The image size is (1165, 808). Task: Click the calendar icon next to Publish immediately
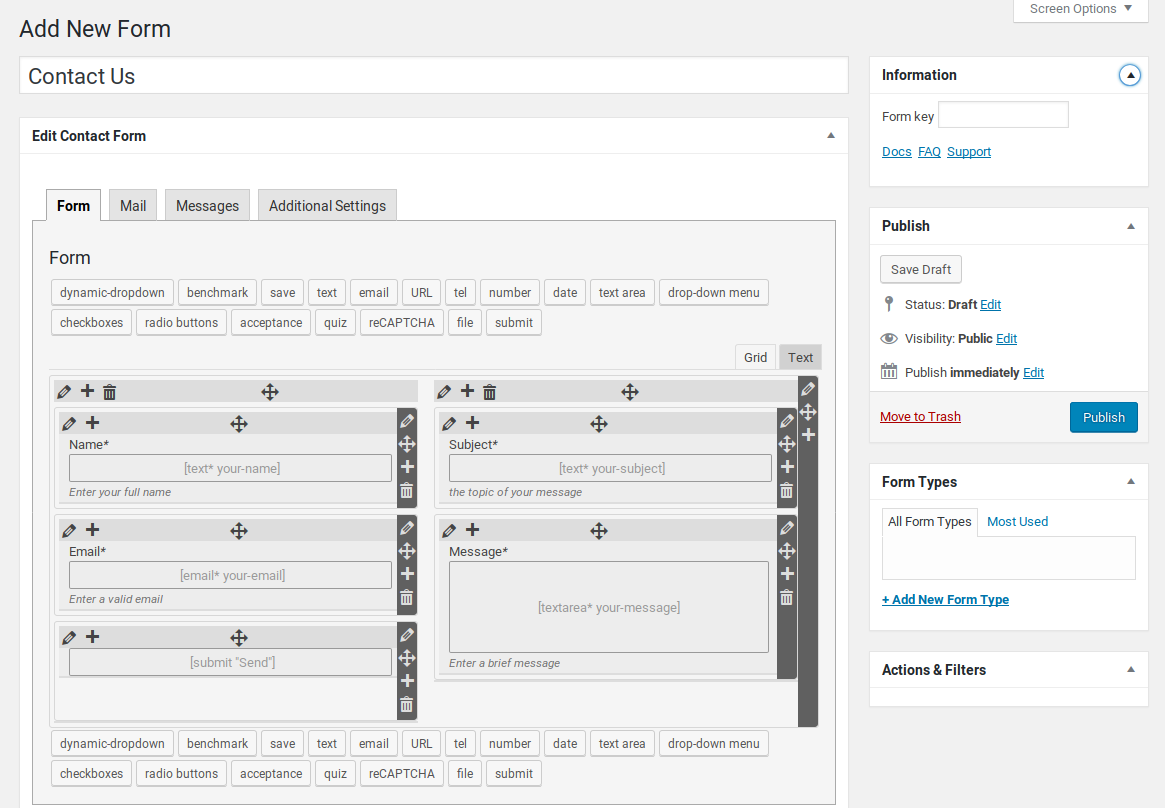889,371
